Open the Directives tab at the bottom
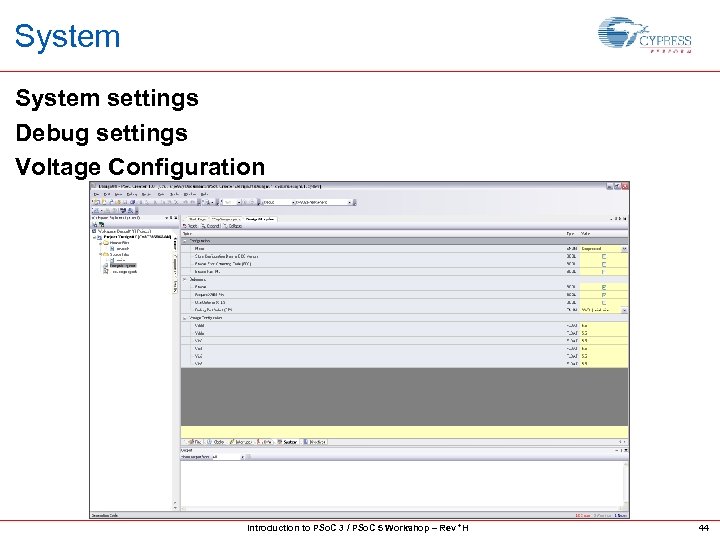The image size is (720, 540). click(x=315, y=442)
